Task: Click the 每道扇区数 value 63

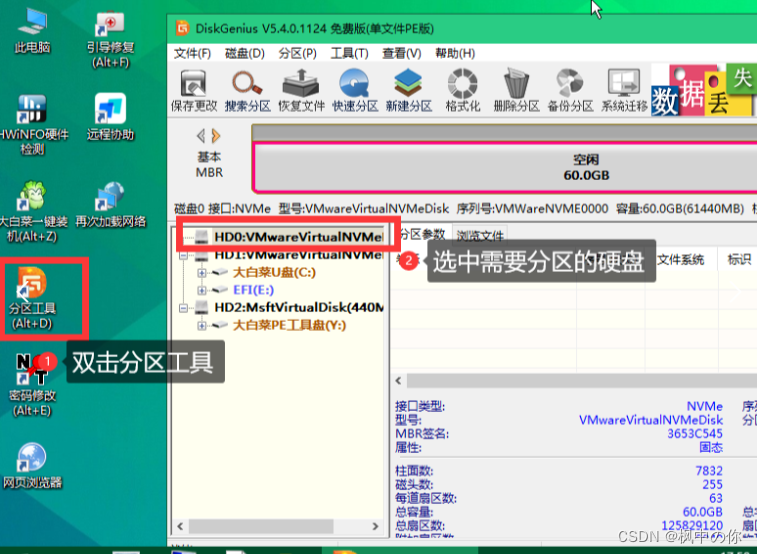Action: click(x=715, y=498)
